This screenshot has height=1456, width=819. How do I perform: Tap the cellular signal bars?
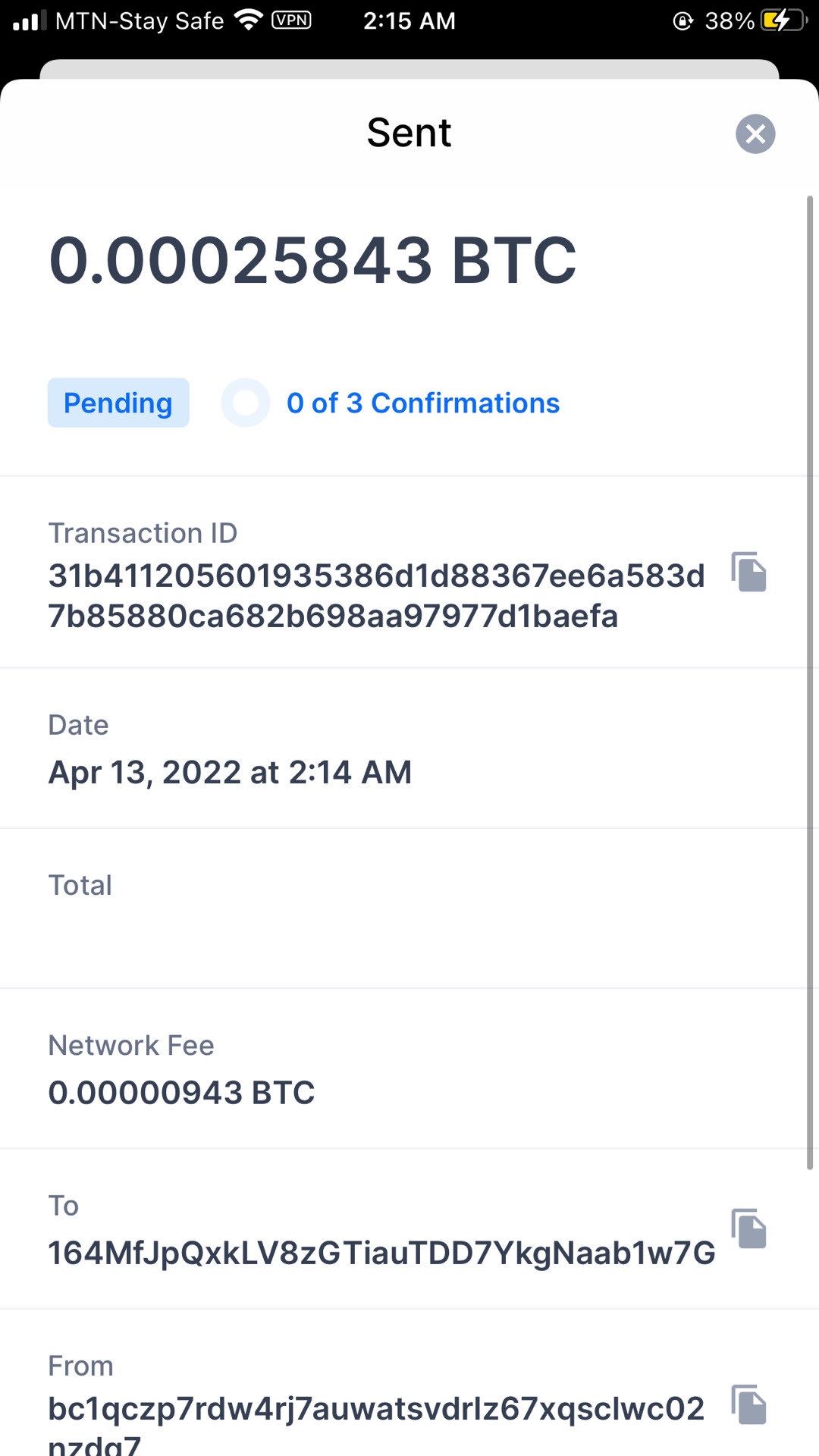click(x=30, y=20)
